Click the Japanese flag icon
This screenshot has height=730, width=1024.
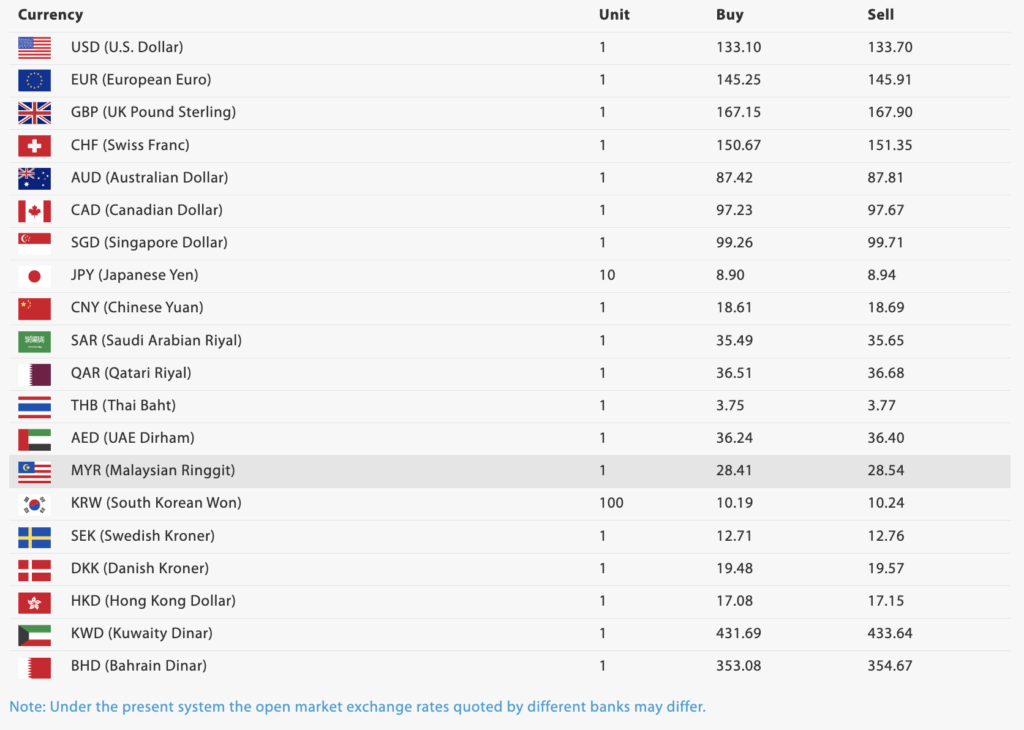coord(34,275)
